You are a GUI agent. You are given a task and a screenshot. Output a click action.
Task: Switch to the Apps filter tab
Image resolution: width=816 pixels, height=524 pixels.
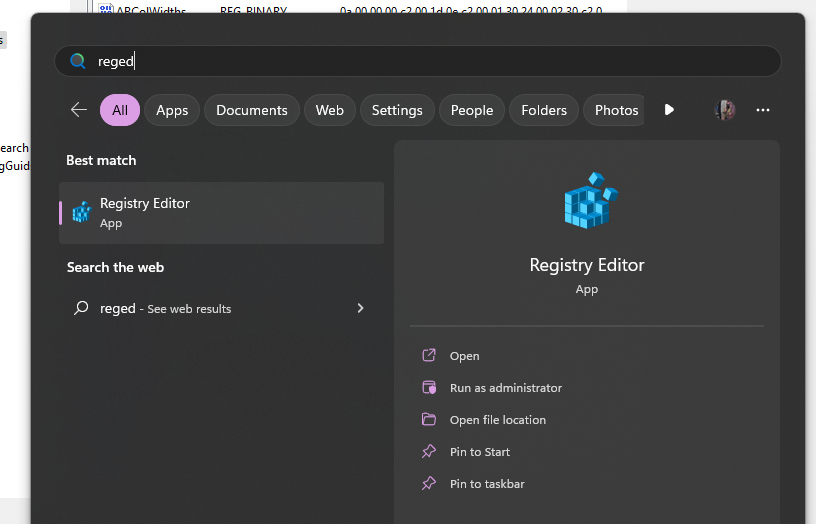tap(172, 110)
